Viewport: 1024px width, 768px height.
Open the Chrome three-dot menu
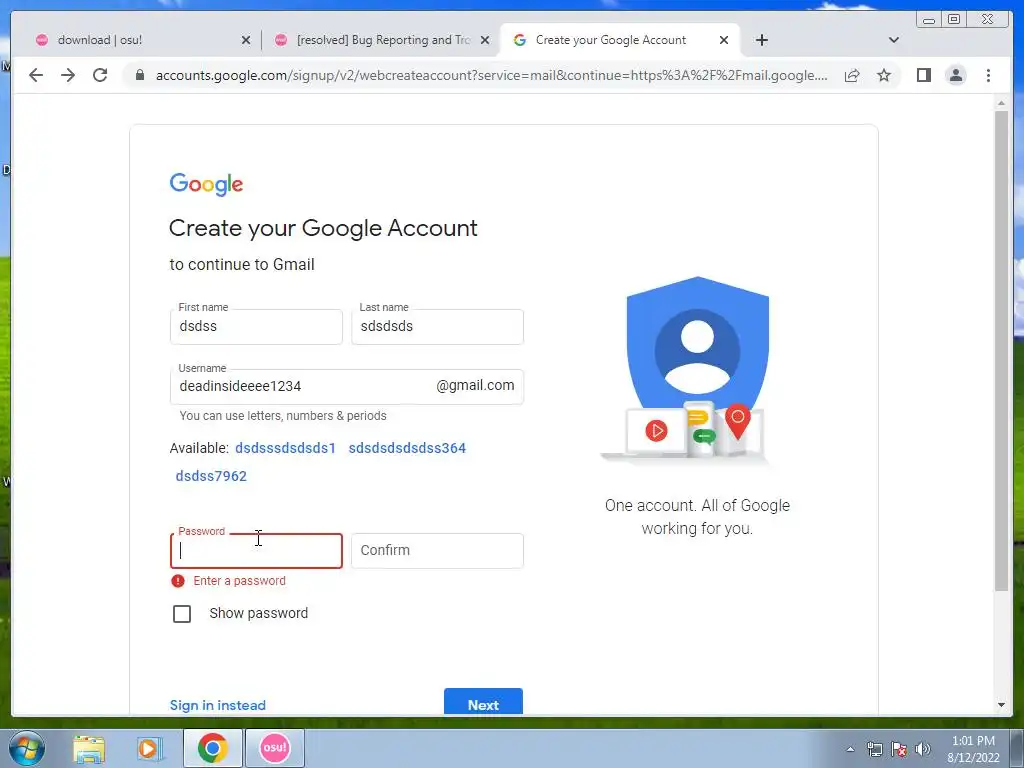tap(988, 75)
